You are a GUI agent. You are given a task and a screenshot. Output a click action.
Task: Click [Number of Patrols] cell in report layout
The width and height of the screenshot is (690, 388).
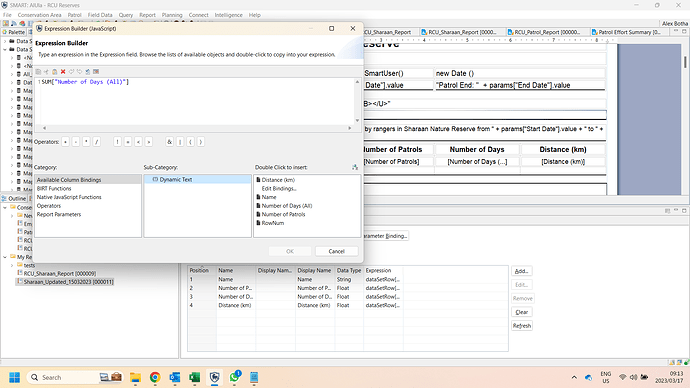(x=392, y=161)
